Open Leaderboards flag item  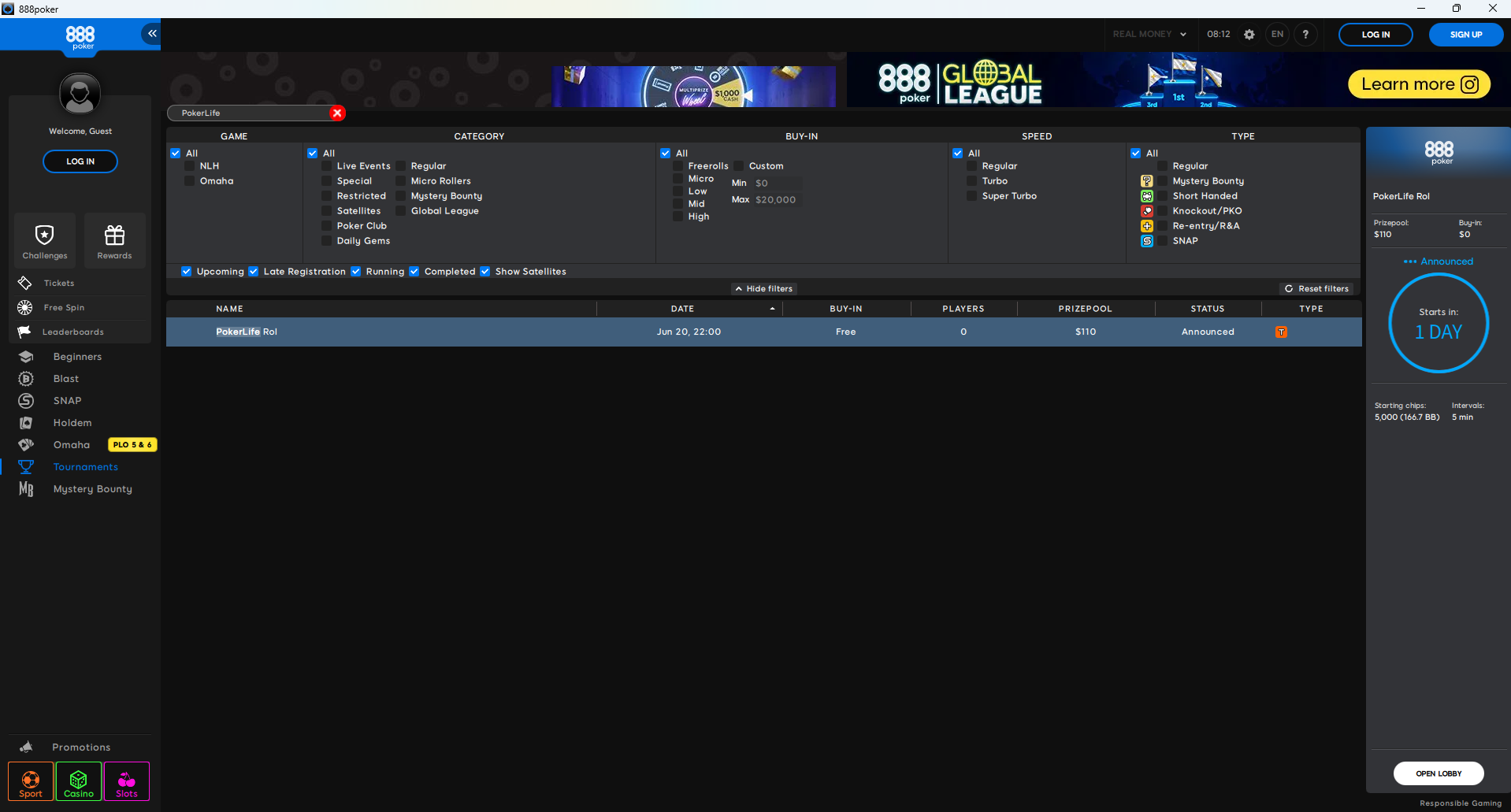72,332
